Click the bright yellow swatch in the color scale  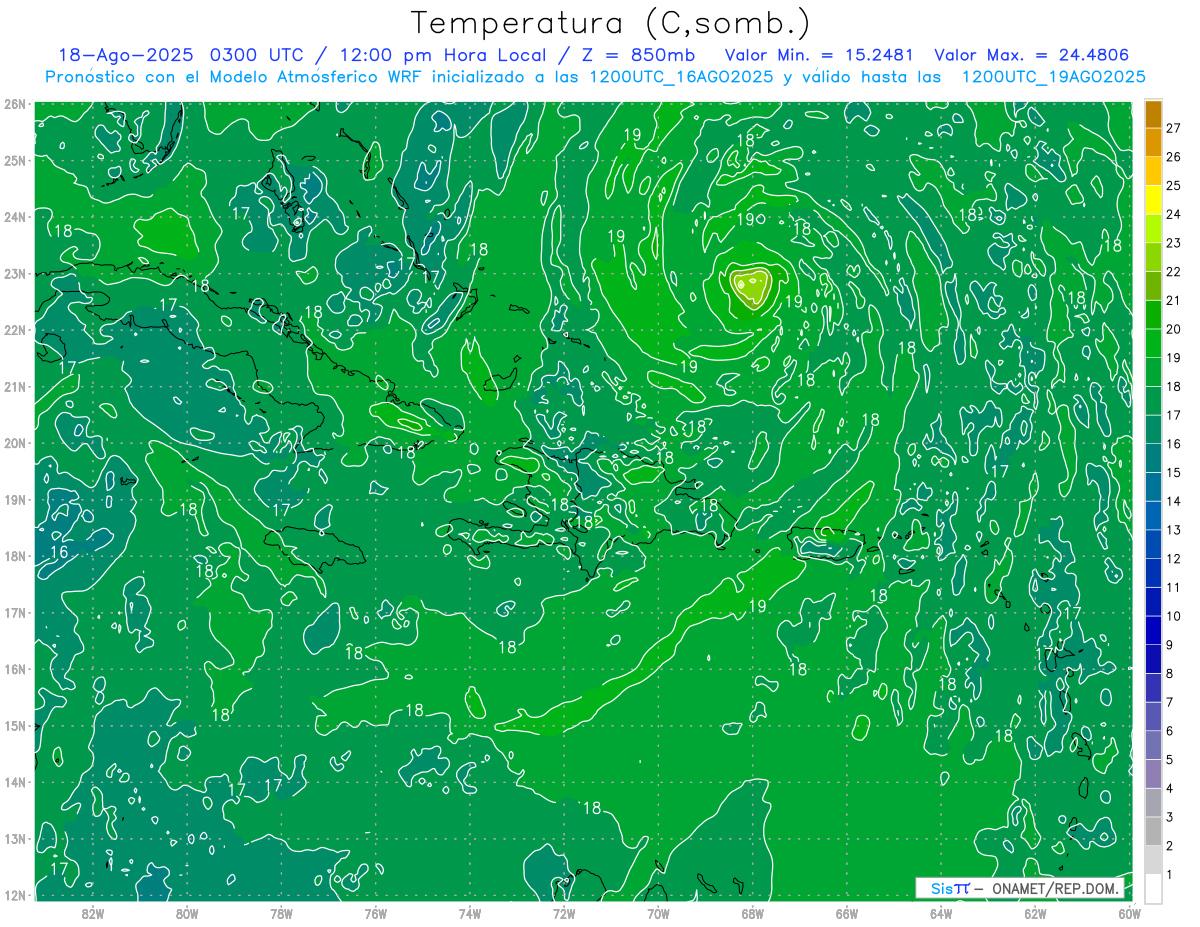[1153, 200]
